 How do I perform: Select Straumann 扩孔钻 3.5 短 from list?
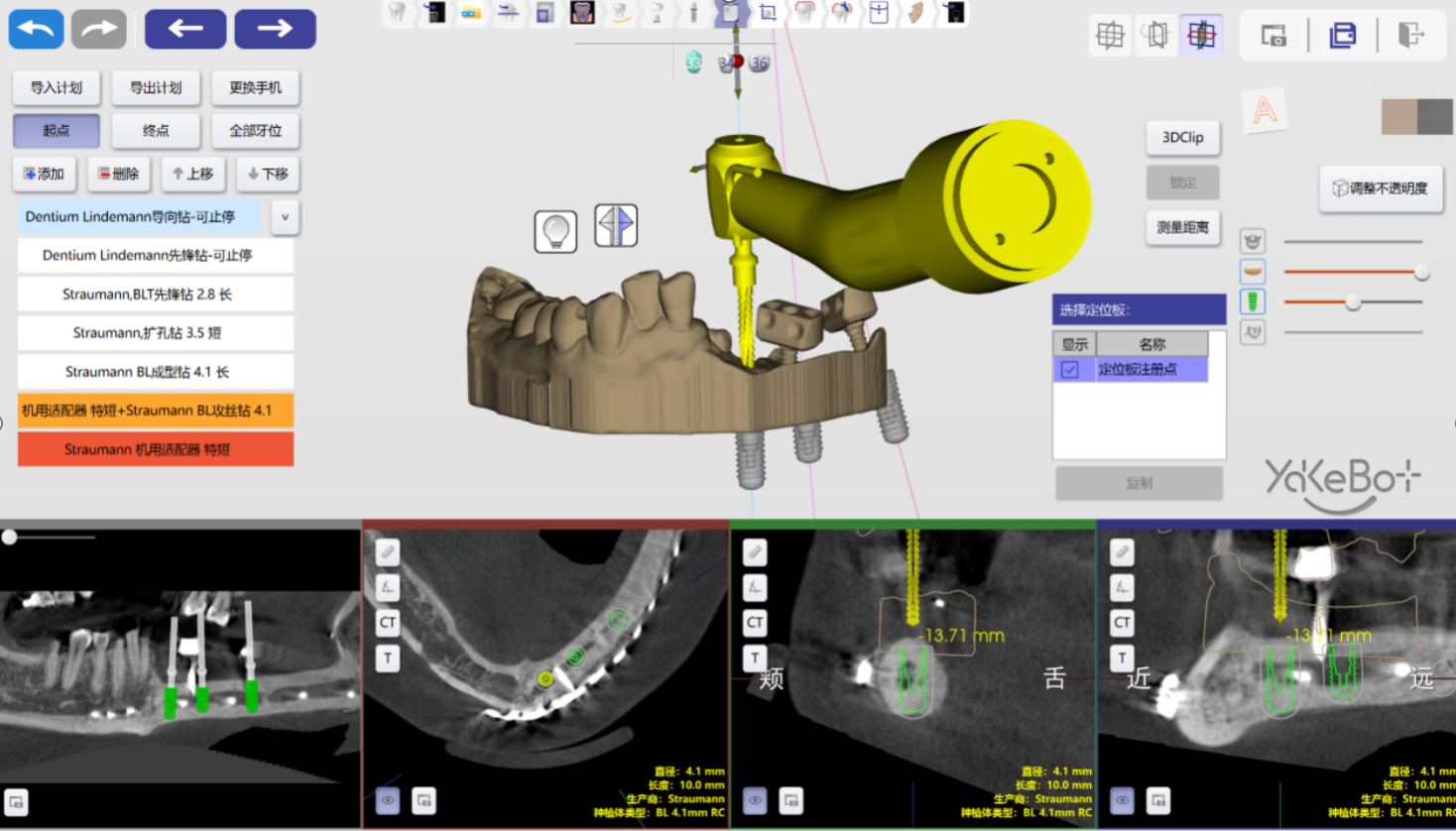pyautogui.click(x=156, y=333)
